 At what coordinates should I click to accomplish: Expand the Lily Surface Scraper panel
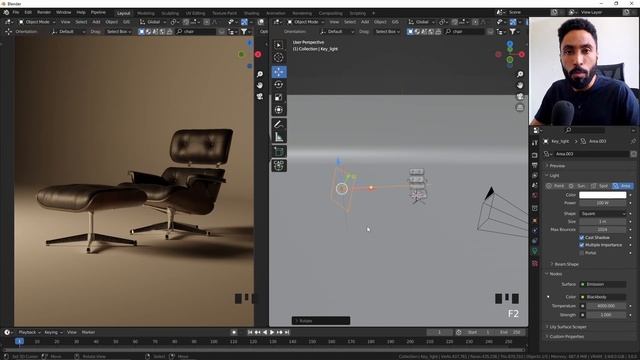click(x=568, y=327)
